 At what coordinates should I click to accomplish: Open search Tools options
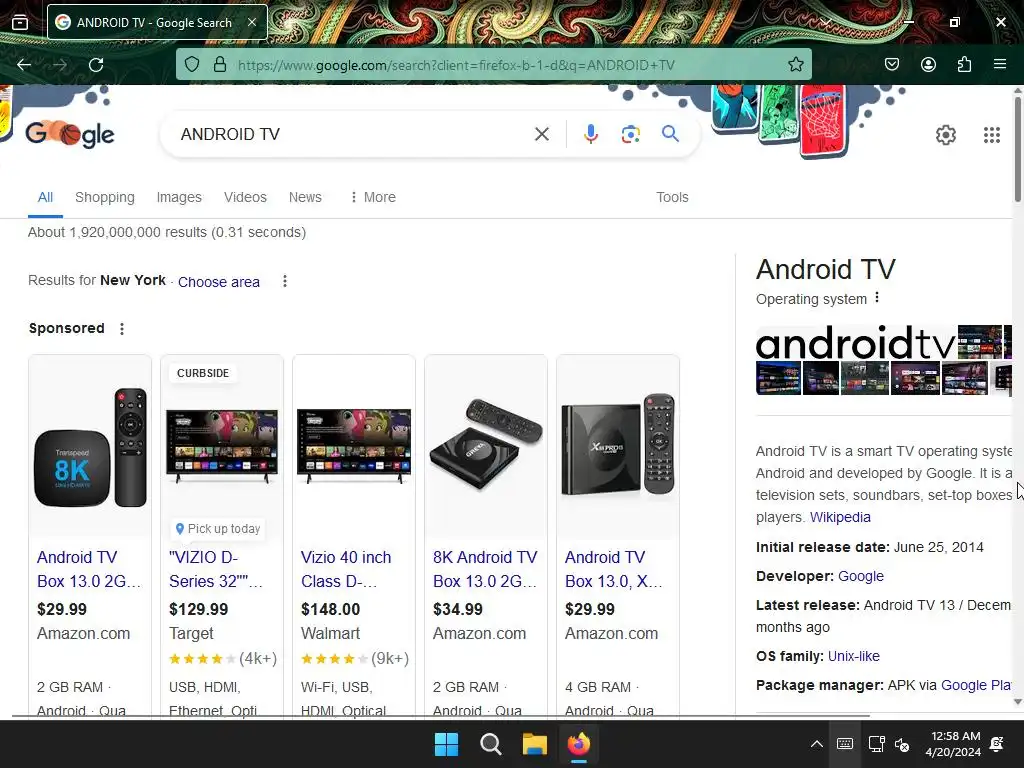(672, 197)
